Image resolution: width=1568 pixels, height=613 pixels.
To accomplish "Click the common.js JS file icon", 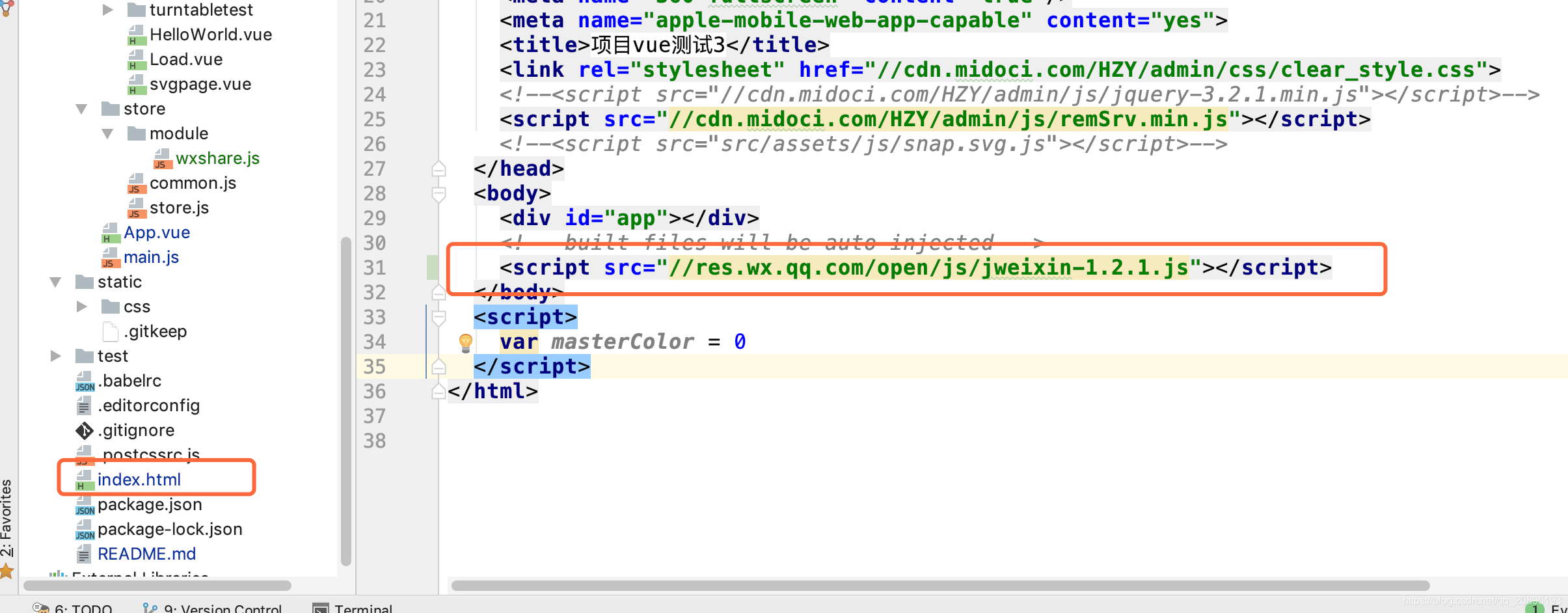I will [137, 184].
